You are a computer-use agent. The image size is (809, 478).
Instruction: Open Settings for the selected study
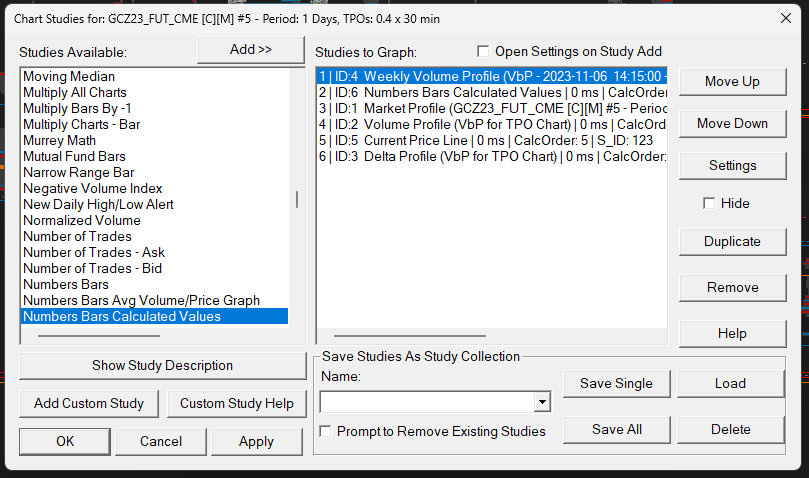732,165
